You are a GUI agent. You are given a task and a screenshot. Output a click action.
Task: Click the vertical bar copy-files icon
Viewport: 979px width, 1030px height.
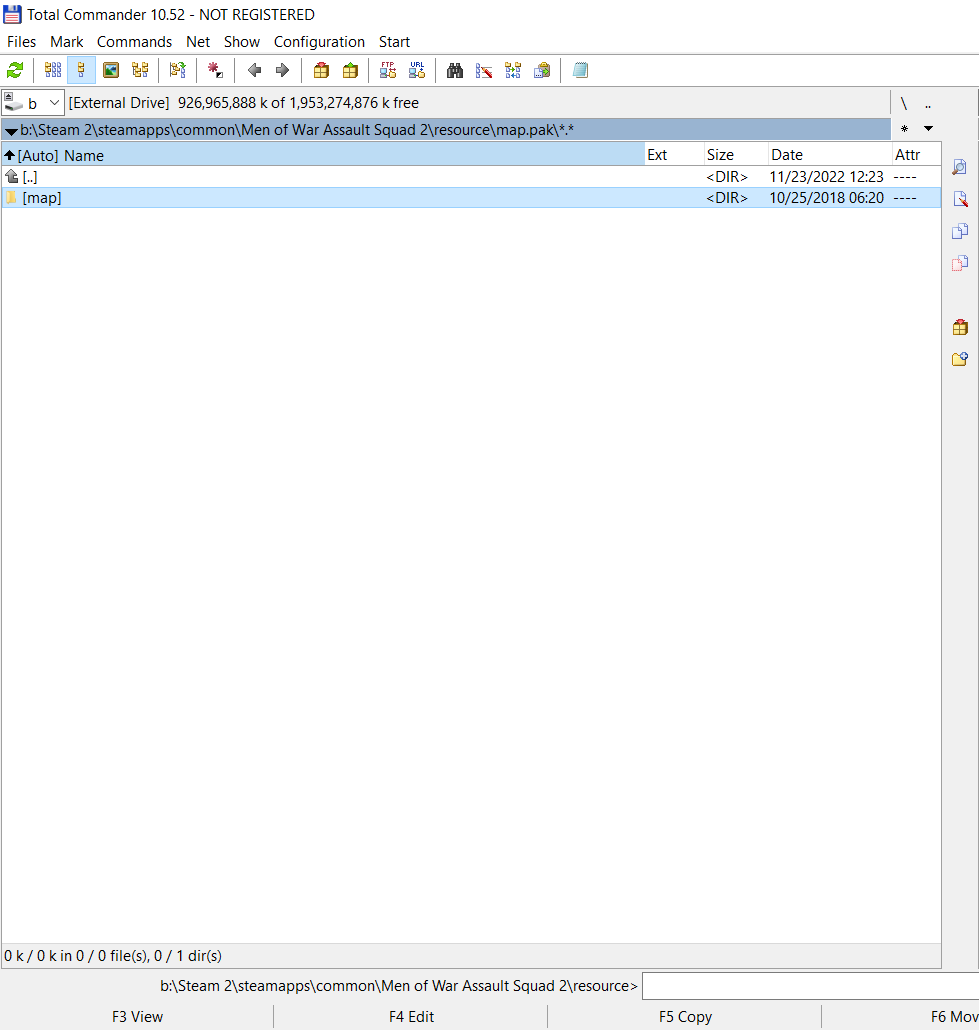(960, 231)
